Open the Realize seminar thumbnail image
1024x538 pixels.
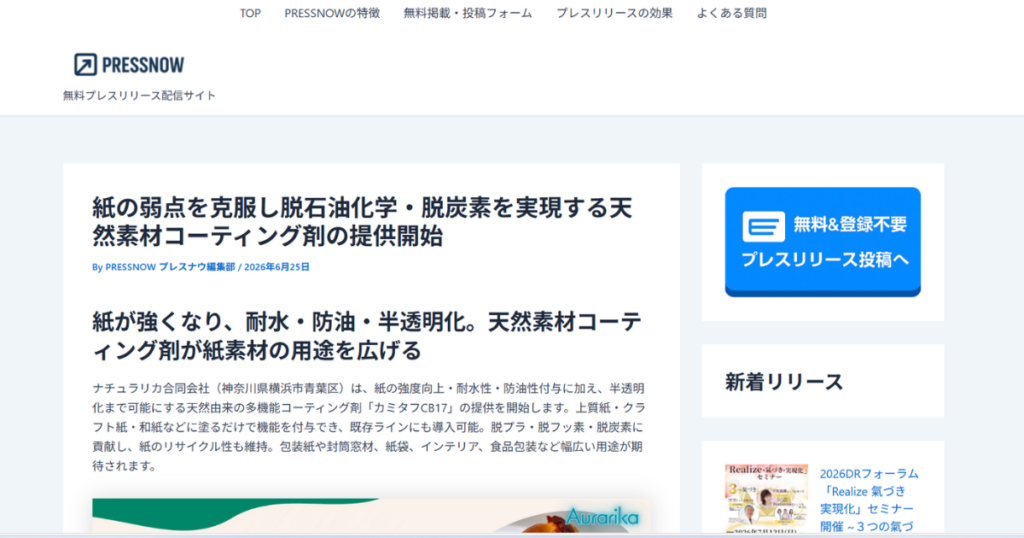tap(766, 498)
